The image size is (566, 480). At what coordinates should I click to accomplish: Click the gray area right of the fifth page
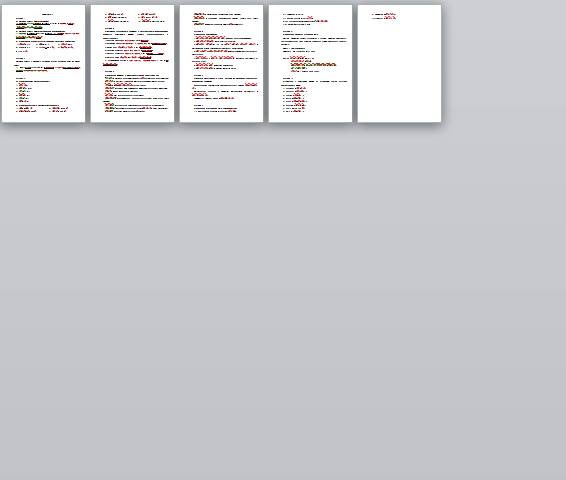pyautogui.click(x=505, y=63)
